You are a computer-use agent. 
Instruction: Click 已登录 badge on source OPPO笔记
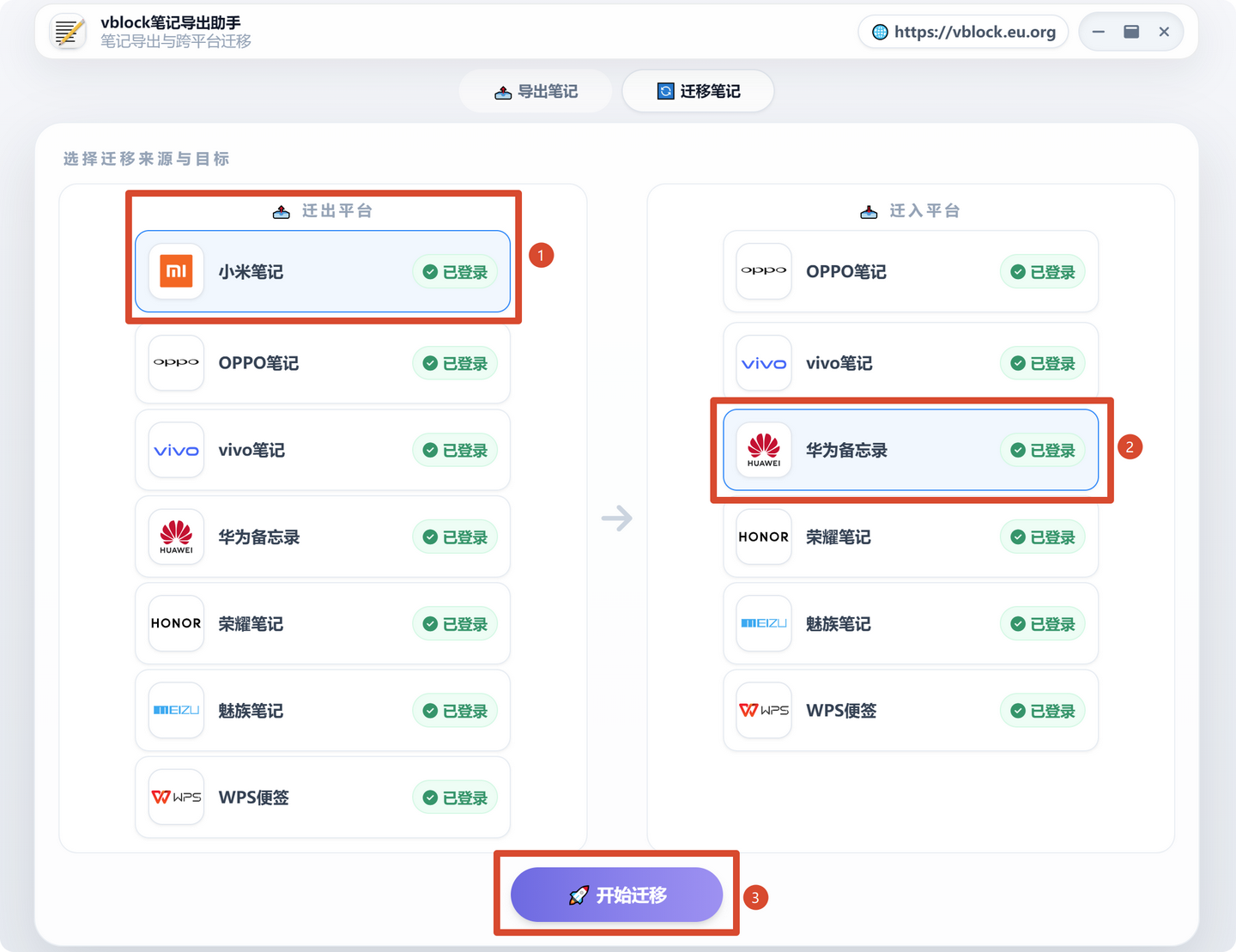click(x=455, y=364)
